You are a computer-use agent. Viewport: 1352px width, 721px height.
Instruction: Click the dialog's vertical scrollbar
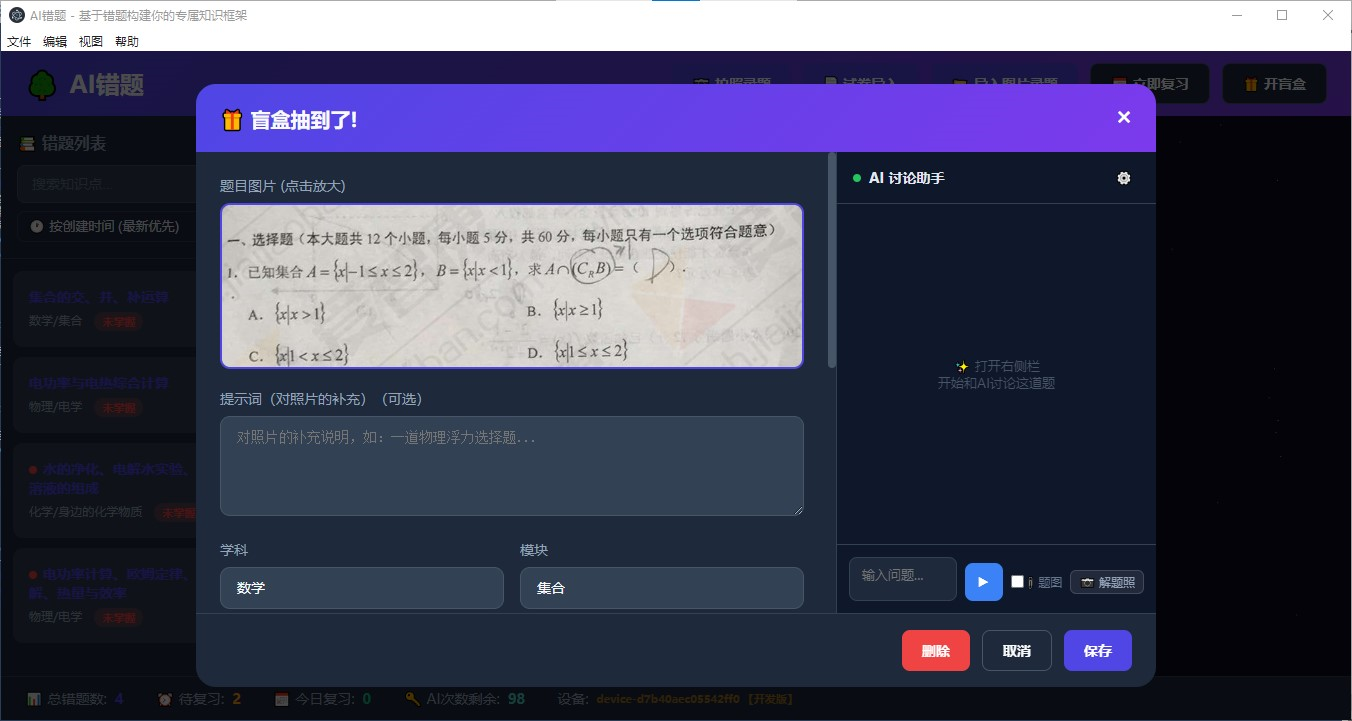(832, 260)
